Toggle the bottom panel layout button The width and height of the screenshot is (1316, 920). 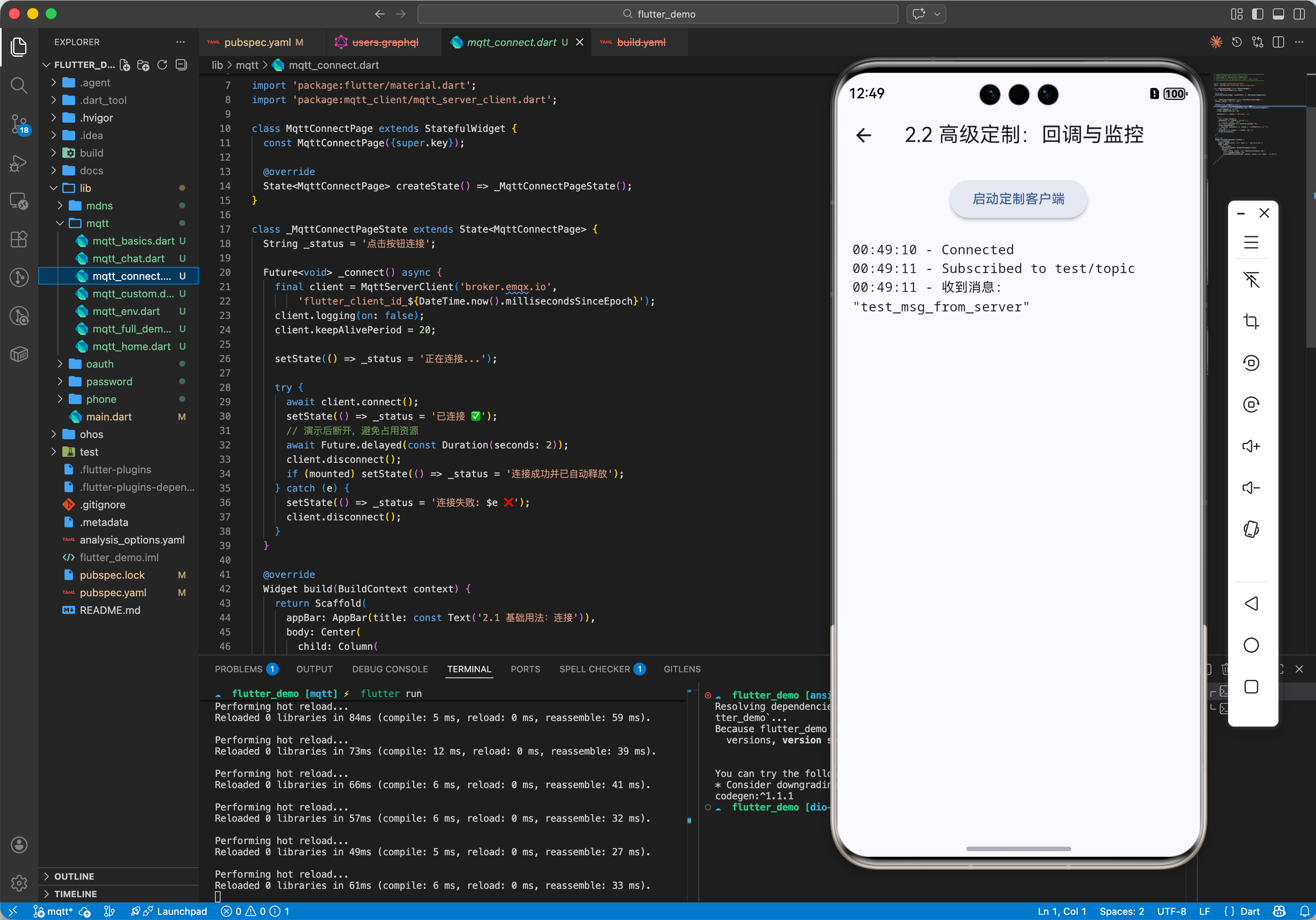pos(1278,14)
